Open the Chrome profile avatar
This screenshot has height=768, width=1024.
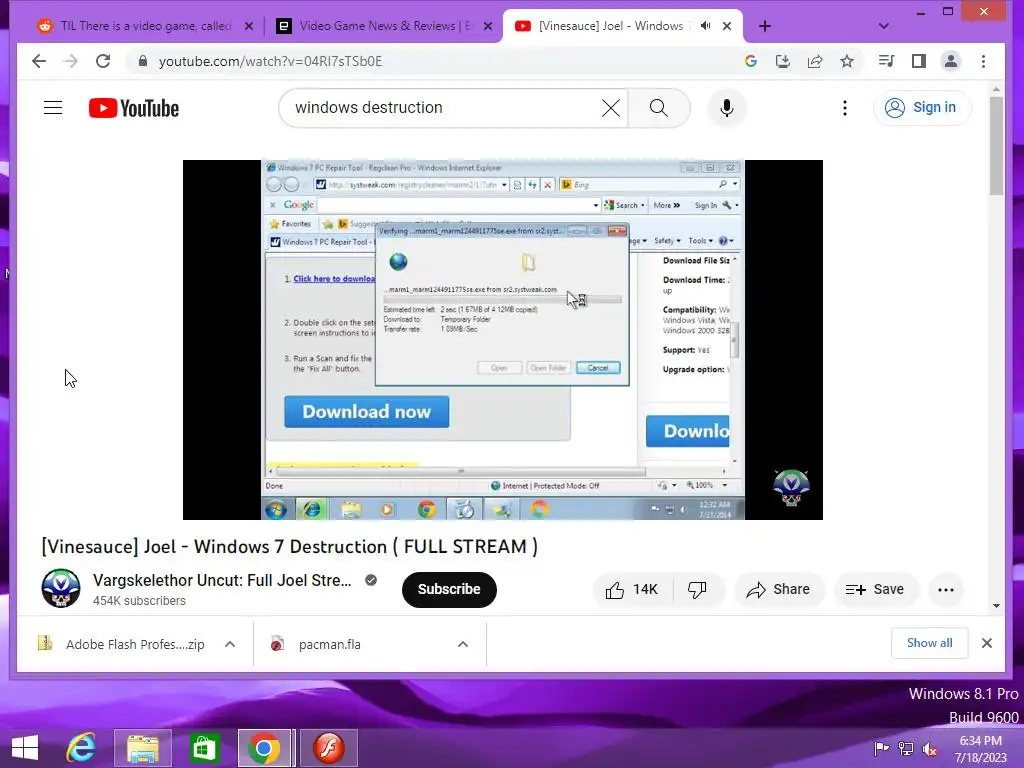951,61
